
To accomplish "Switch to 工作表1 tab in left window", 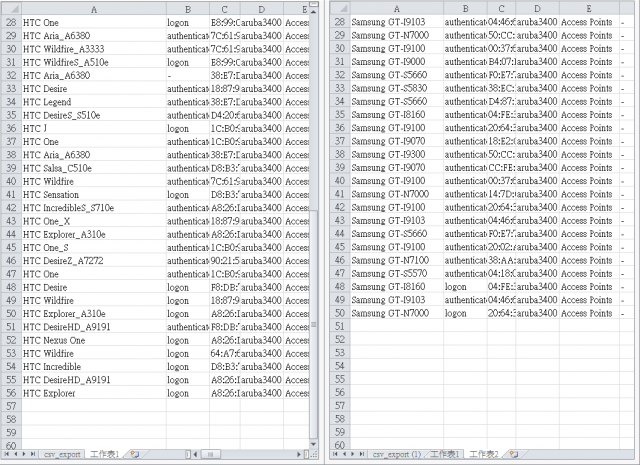I will [x=104, y=454].
